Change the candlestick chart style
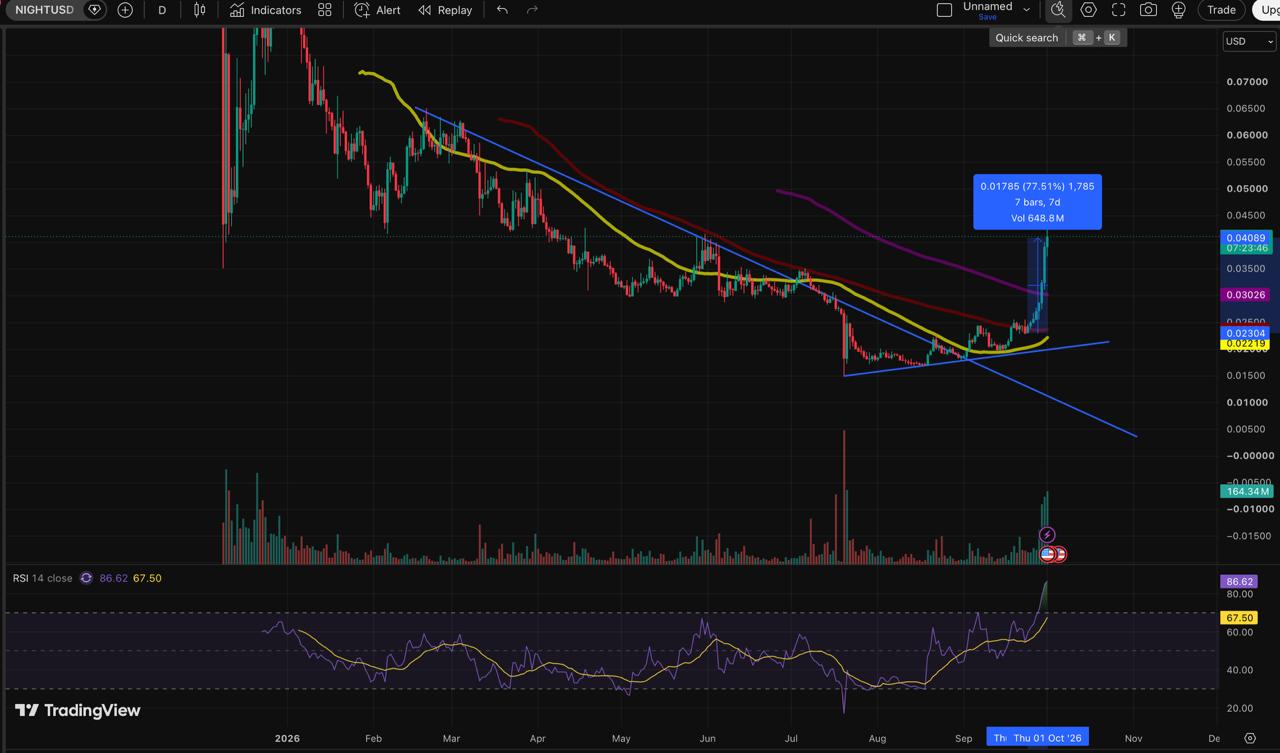The width and height of the screenshot is (1280, 753). tap(200, 10)
